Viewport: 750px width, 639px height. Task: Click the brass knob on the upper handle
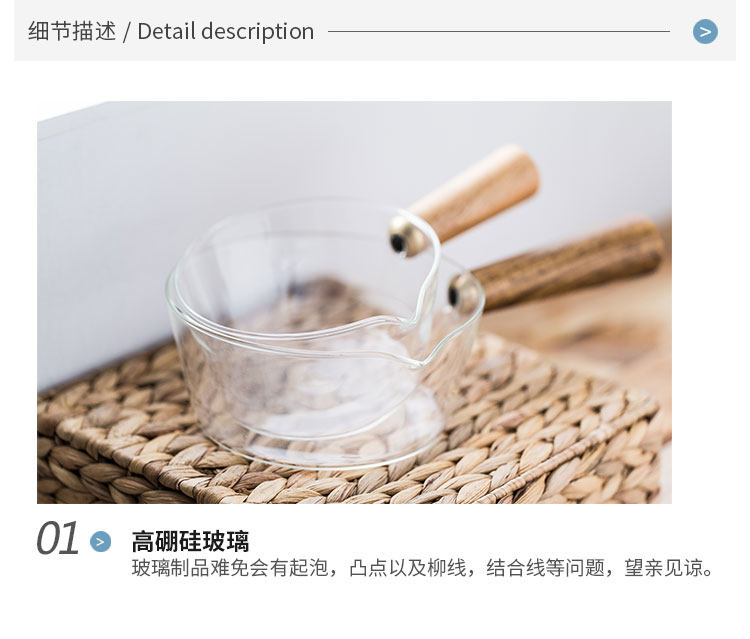click(408, 236)
